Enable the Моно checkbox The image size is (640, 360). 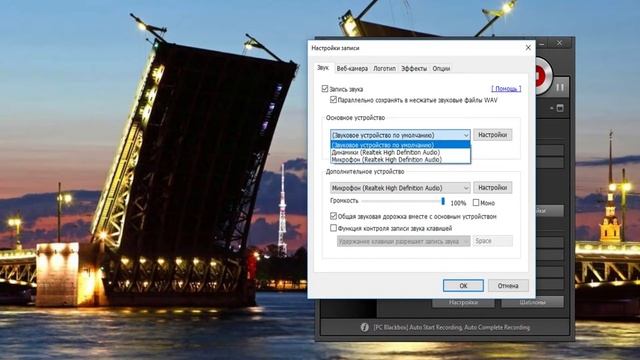click(x=476, y=202)
